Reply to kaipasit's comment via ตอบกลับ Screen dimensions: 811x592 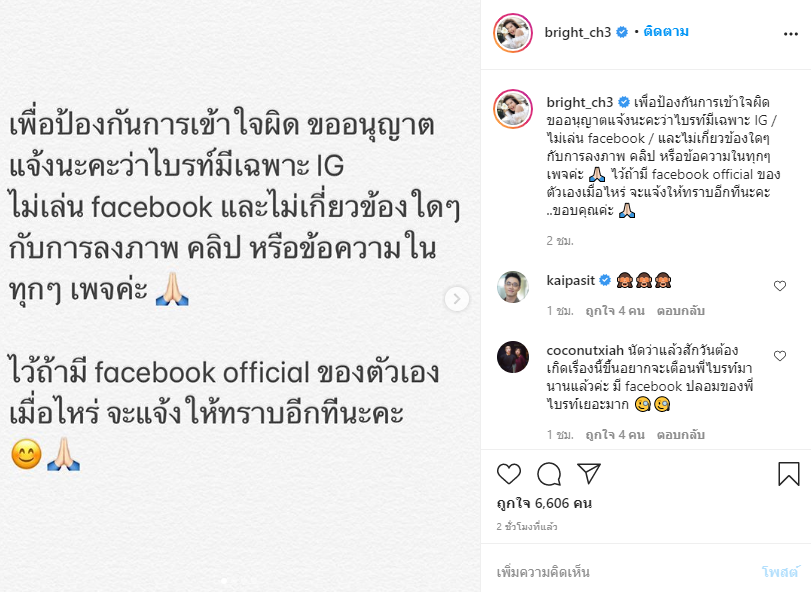coord(681,311)
